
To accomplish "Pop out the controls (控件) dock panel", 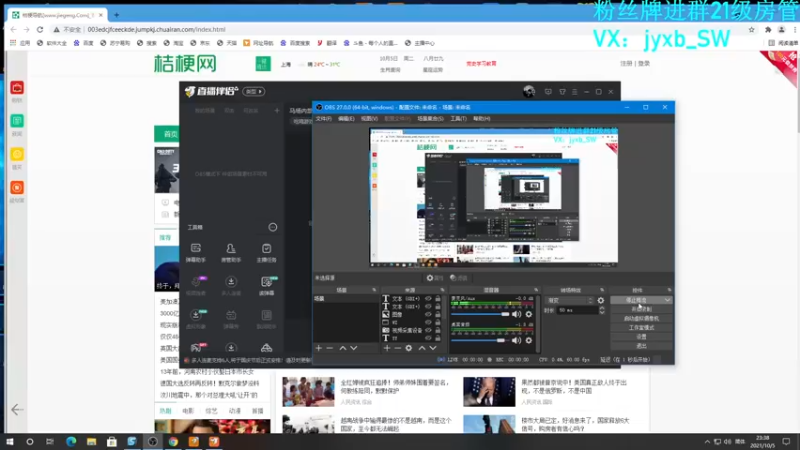I will tap(669, 290).
